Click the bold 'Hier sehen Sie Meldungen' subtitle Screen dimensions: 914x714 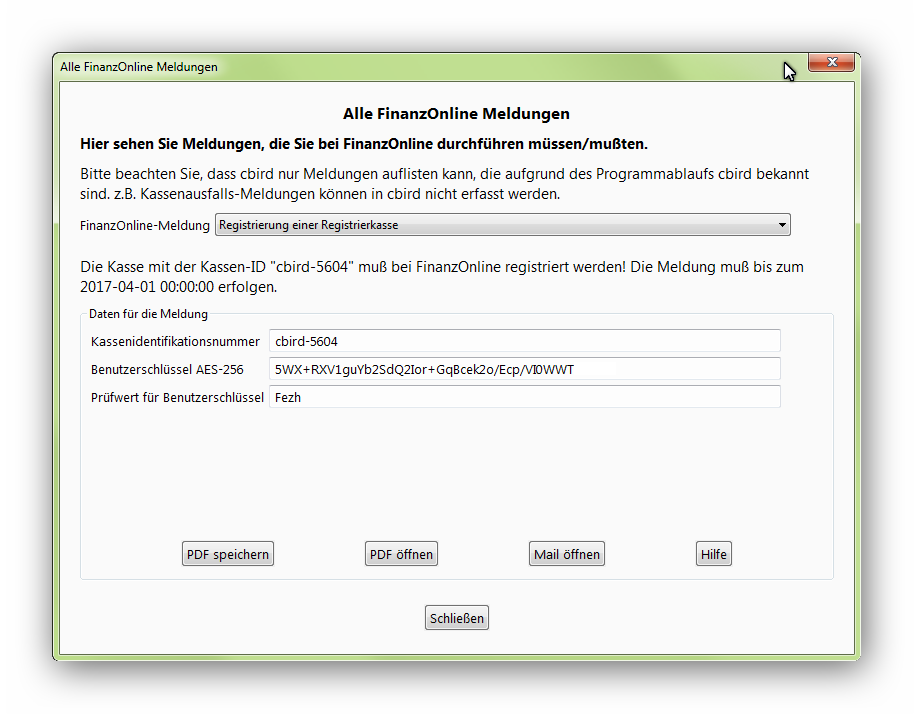tap(364, 144)
